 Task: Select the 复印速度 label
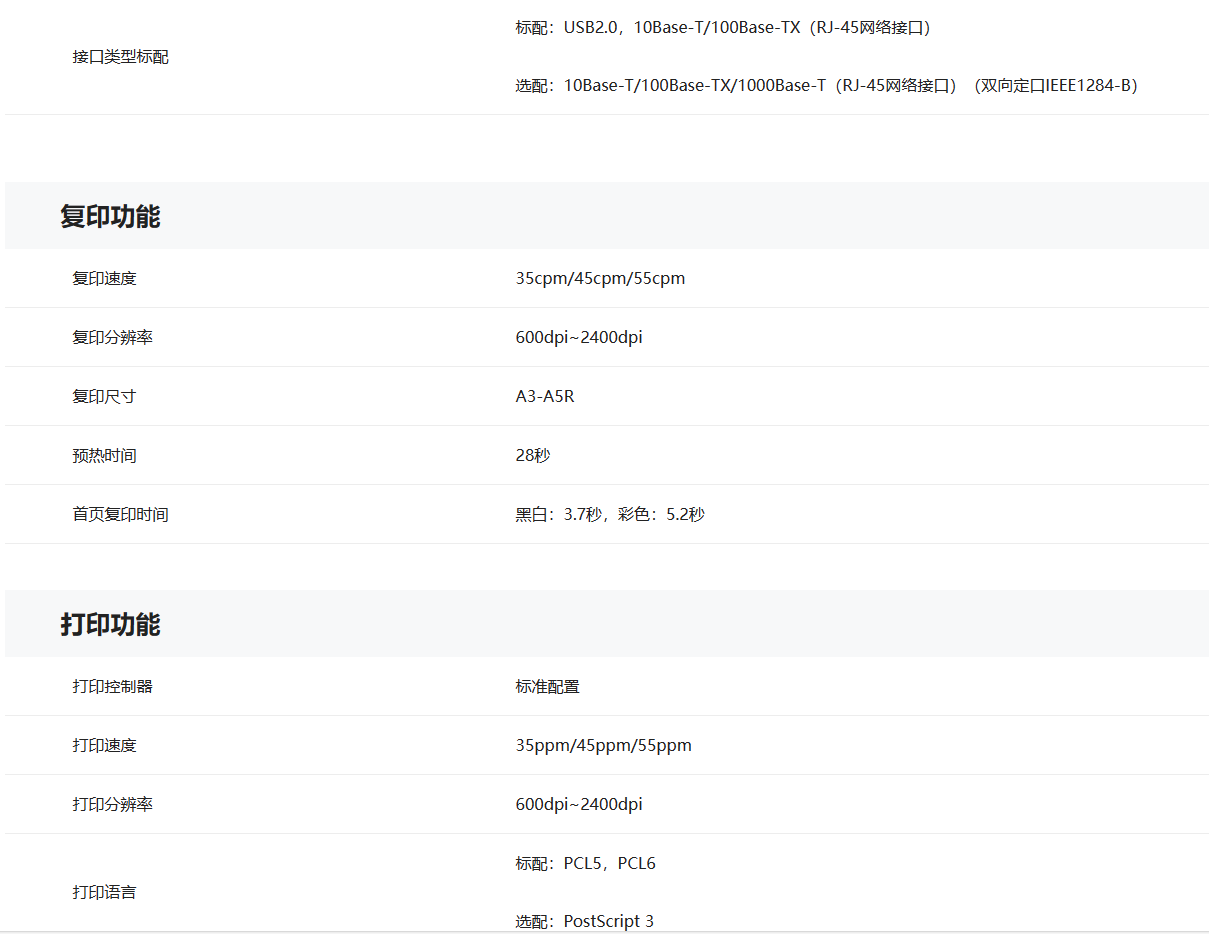[x=104, y=278]
